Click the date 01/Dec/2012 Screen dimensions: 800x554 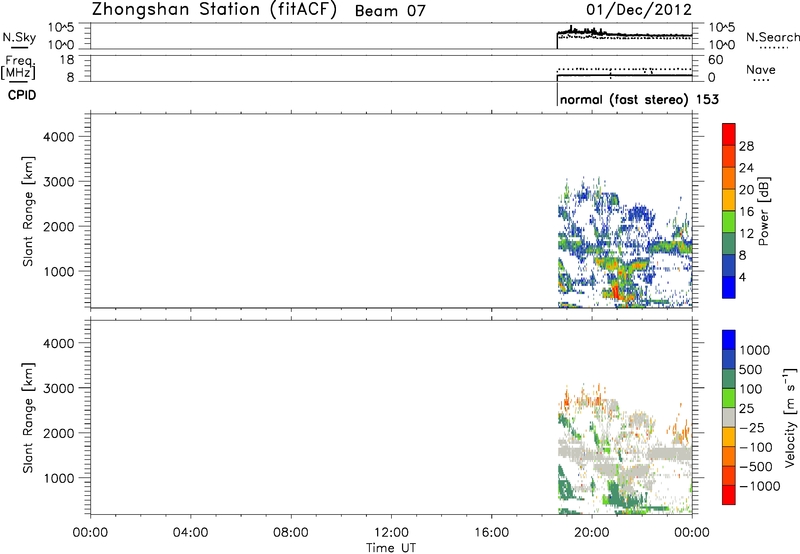(x=639, y=9)
